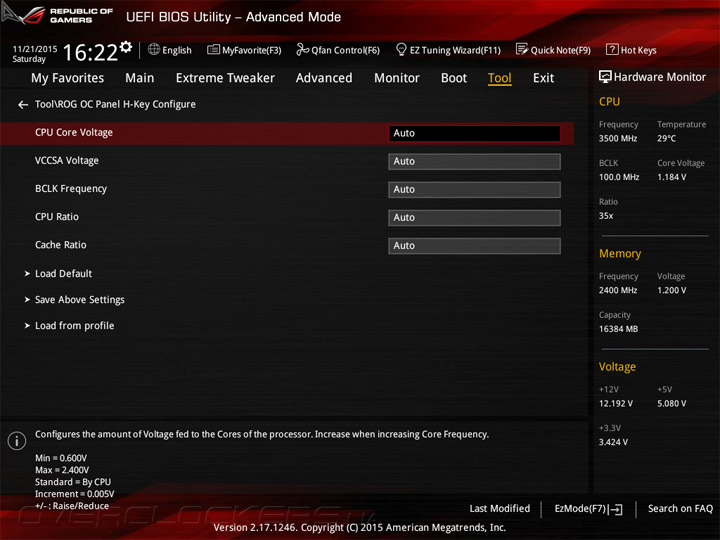Open the Boot tab

(454, 78)
